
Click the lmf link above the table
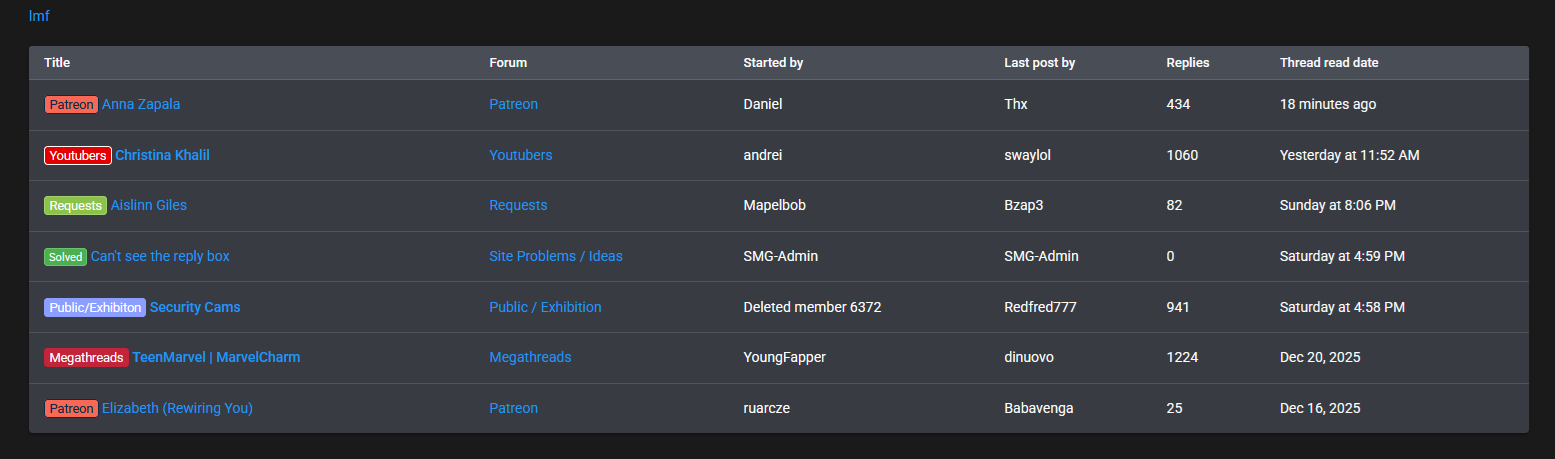39,16
